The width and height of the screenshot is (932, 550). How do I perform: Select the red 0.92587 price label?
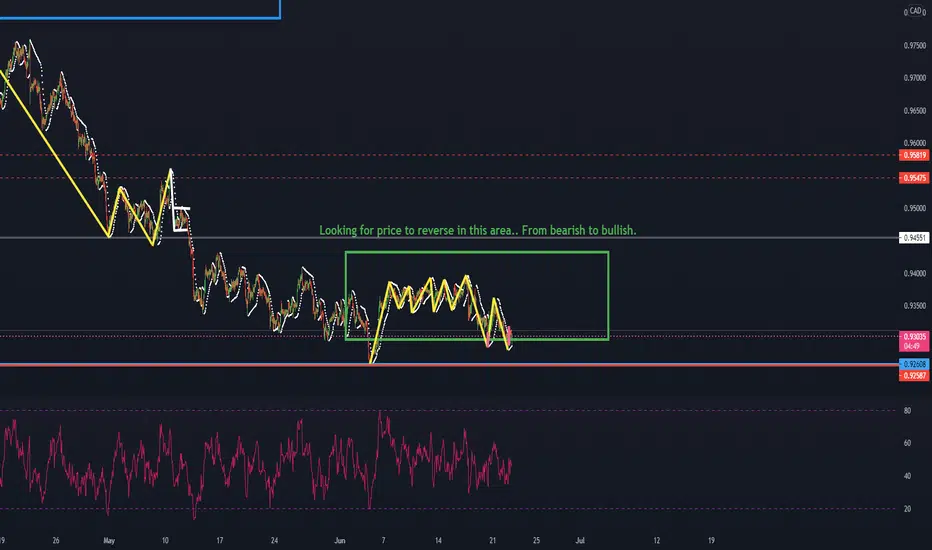click(914, 376)
